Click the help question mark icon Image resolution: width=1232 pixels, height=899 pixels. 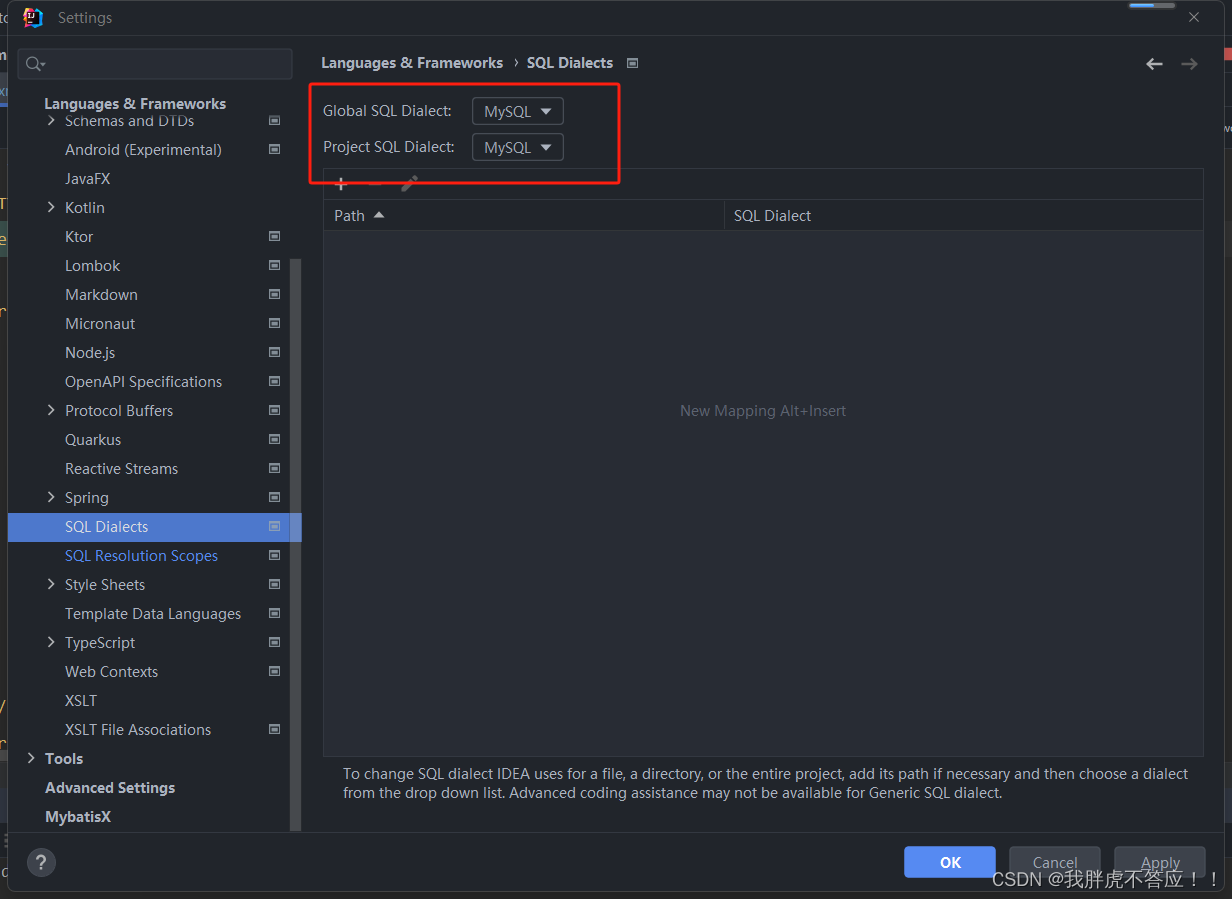(x=41, y=862)
